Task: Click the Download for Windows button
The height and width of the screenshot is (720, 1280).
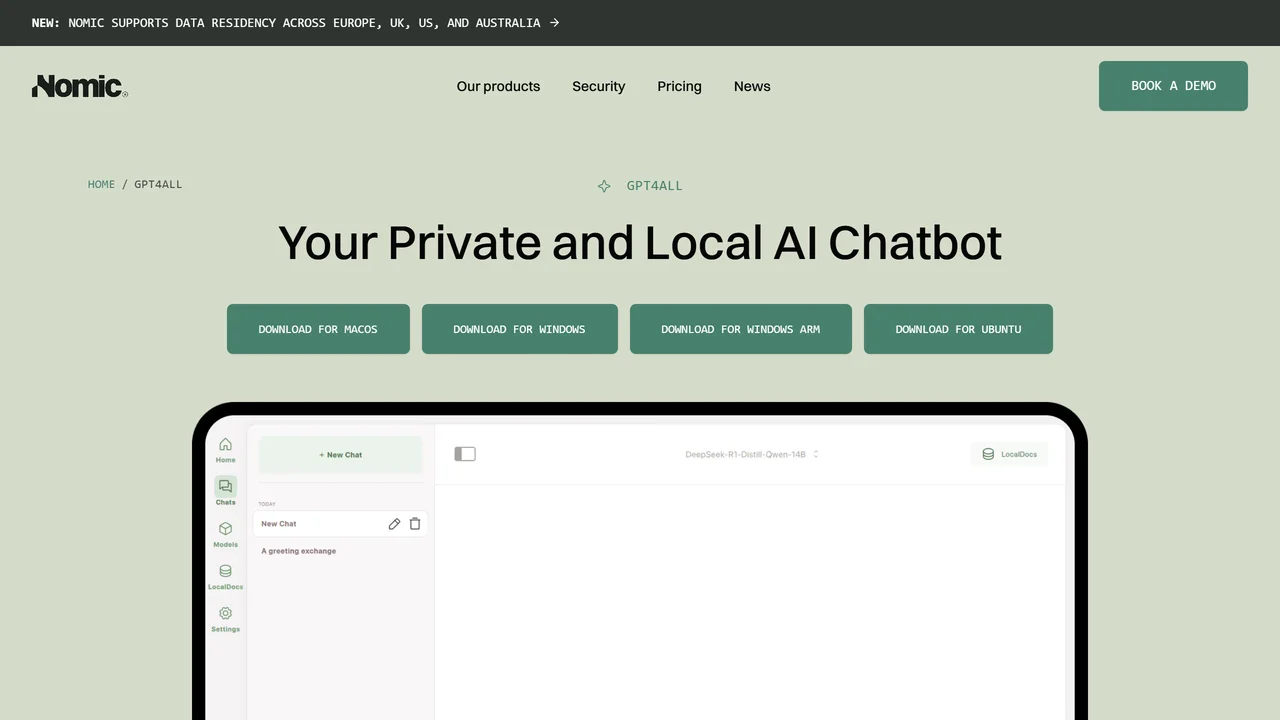Action: click(520, 329)
